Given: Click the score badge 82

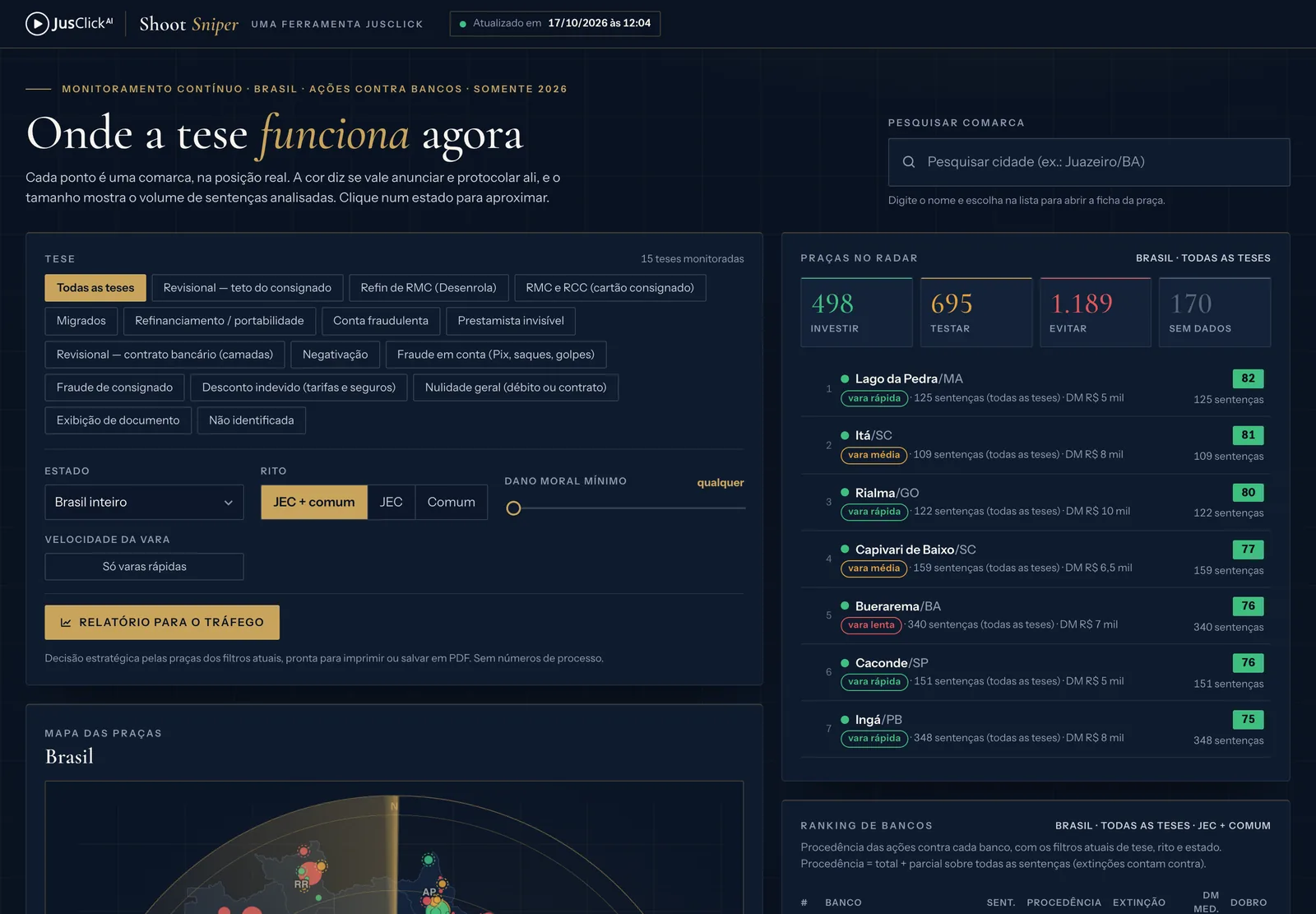Looking at the screenshot, I should [x=1248, y=378].
